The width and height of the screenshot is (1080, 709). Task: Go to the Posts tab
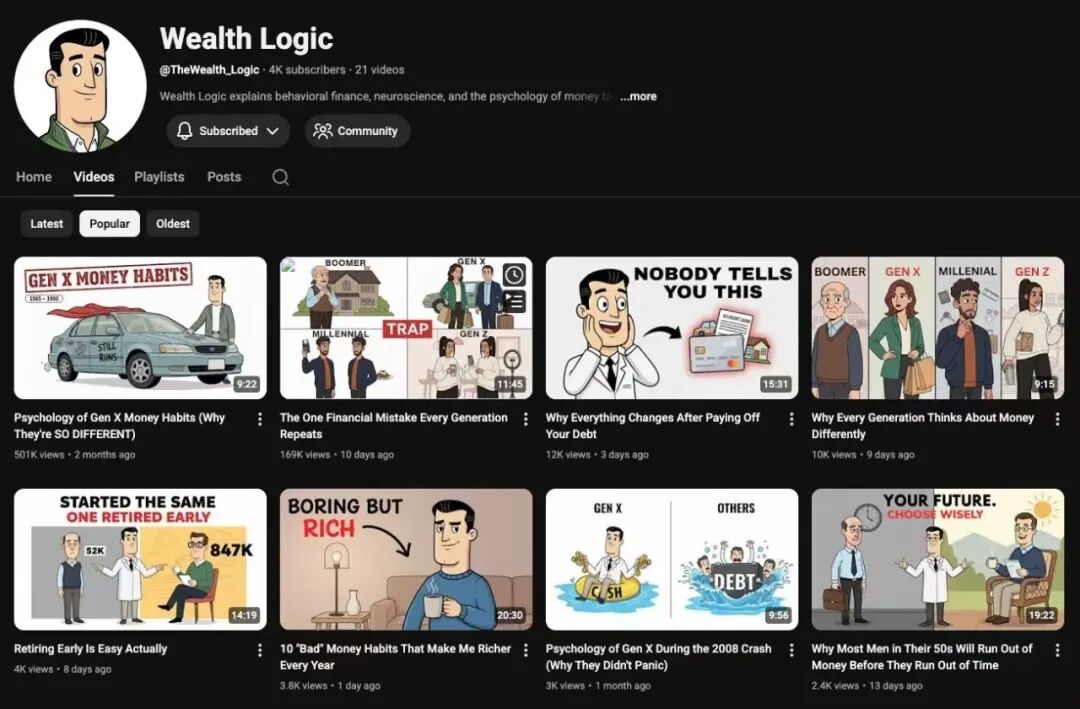(x=224, y=177)
